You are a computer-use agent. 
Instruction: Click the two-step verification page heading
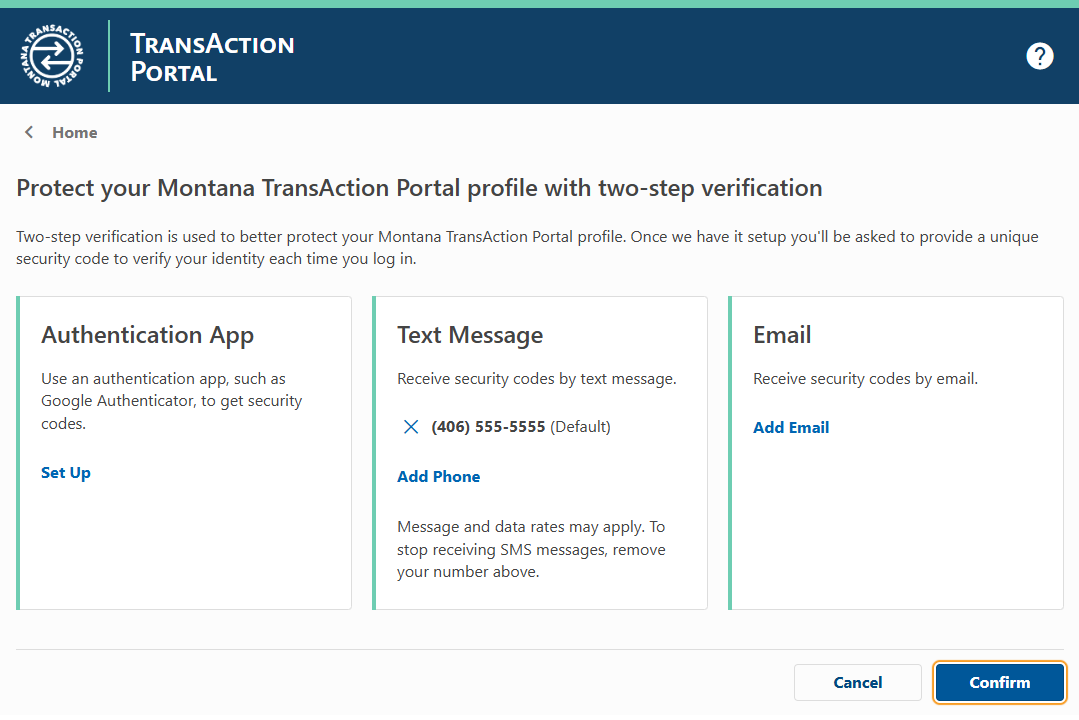coord(419,188)
